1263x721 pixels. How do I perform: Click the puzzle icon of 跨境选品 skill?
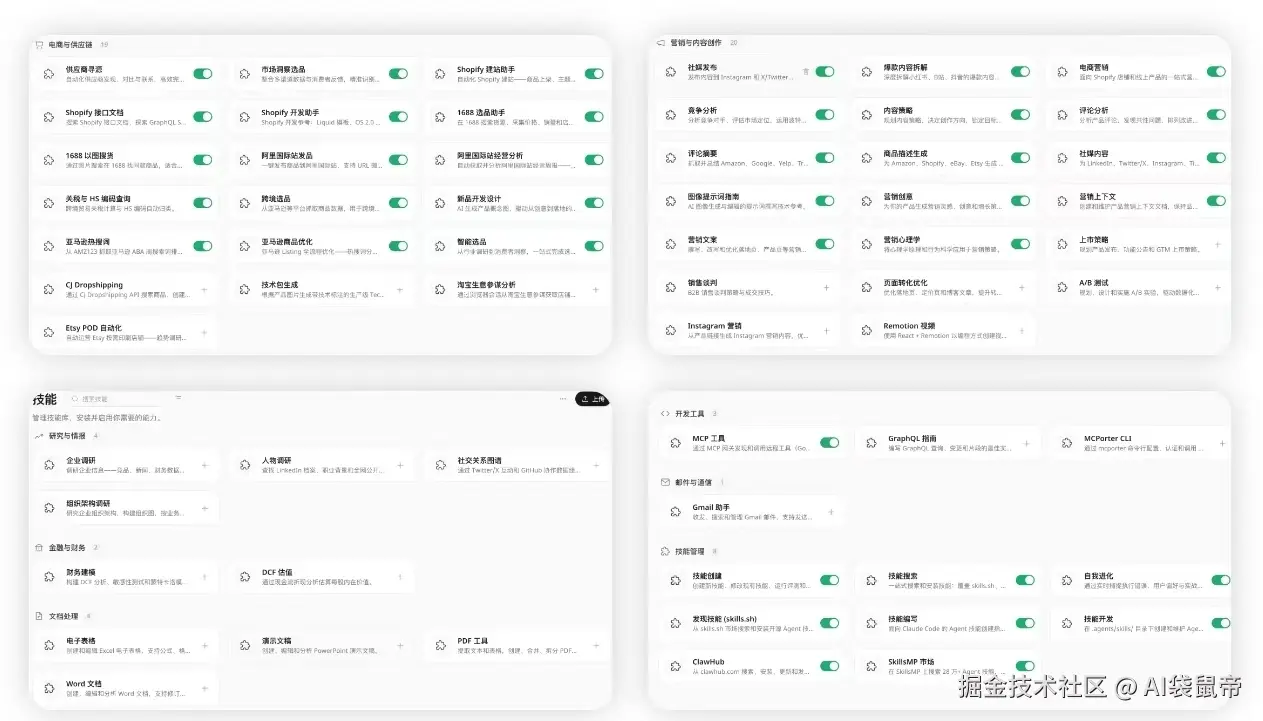click(245, 204)
